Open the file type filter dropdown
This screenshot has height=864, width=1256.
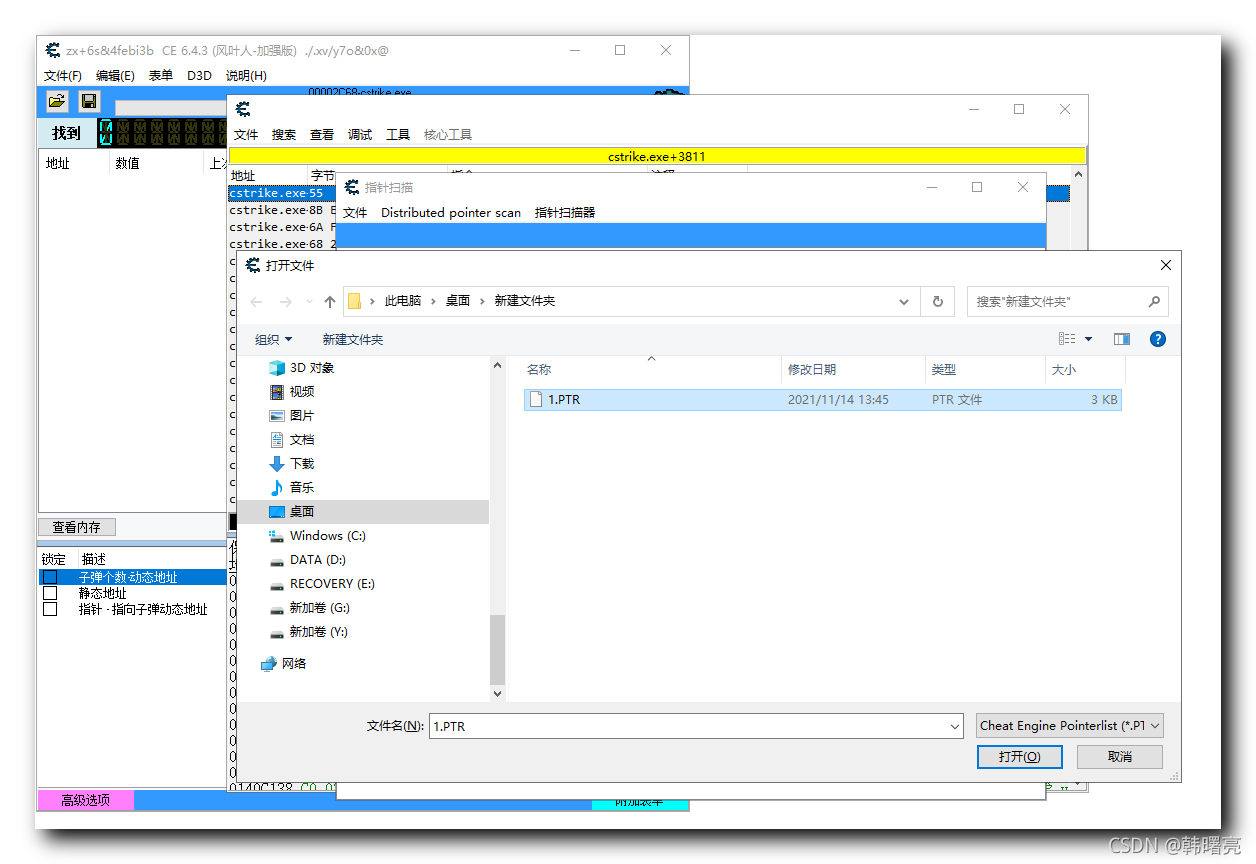pos(1070,726)
